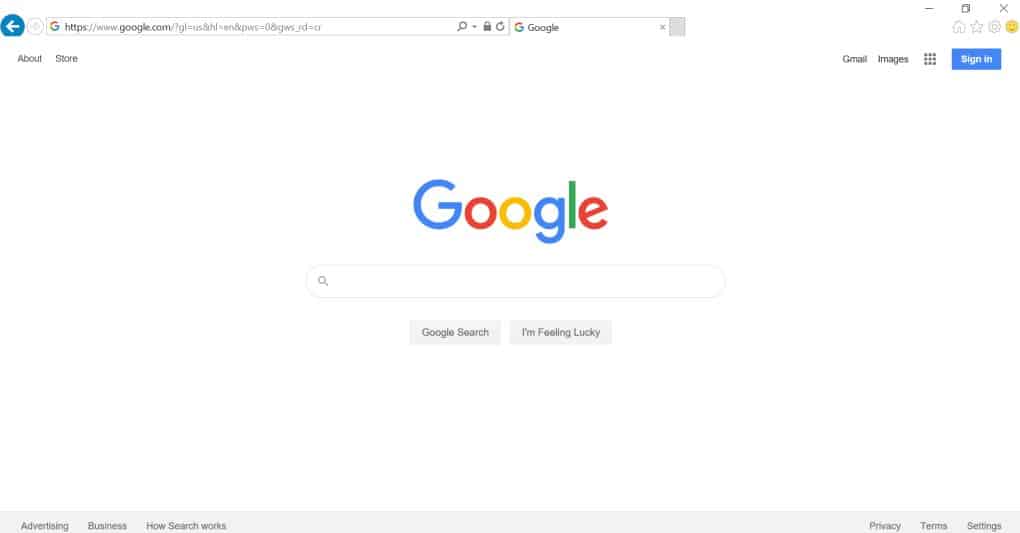Click the blue Sign in button
The image size is (1020, 533).
[x=976, y=59]
